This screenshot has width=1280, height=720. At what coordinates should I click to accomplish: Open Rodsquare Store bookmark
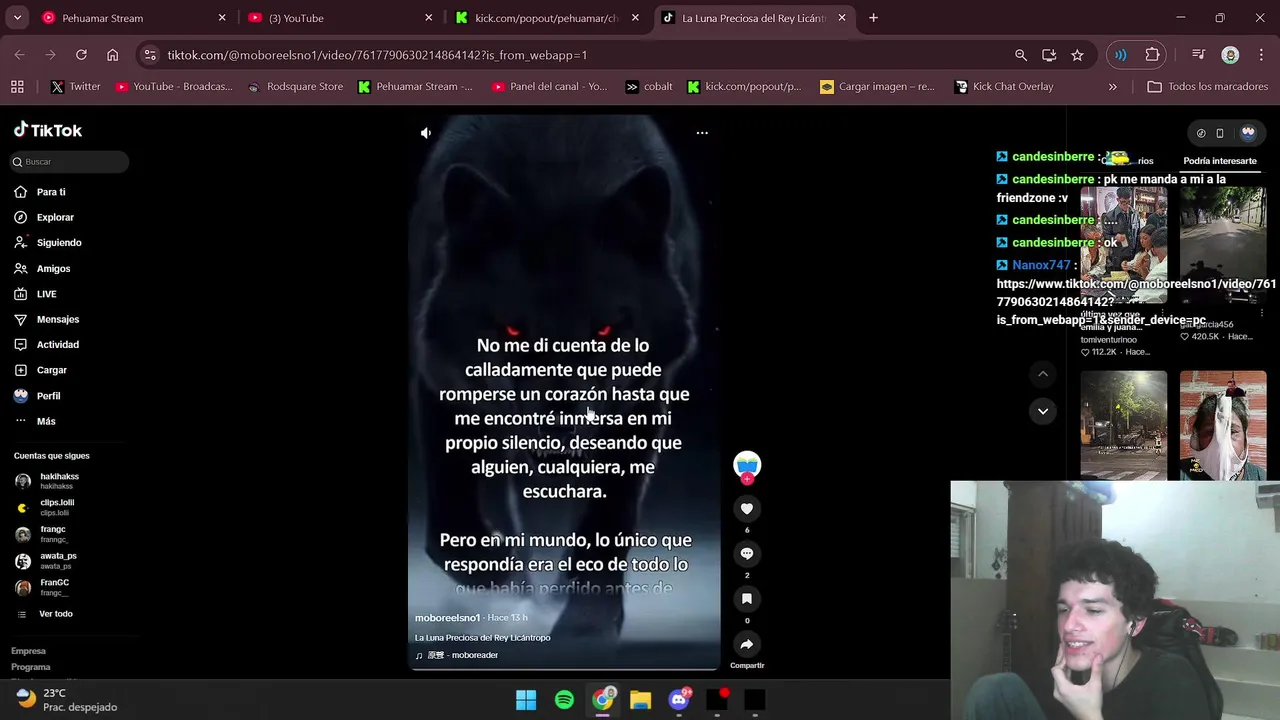point(295,87)
